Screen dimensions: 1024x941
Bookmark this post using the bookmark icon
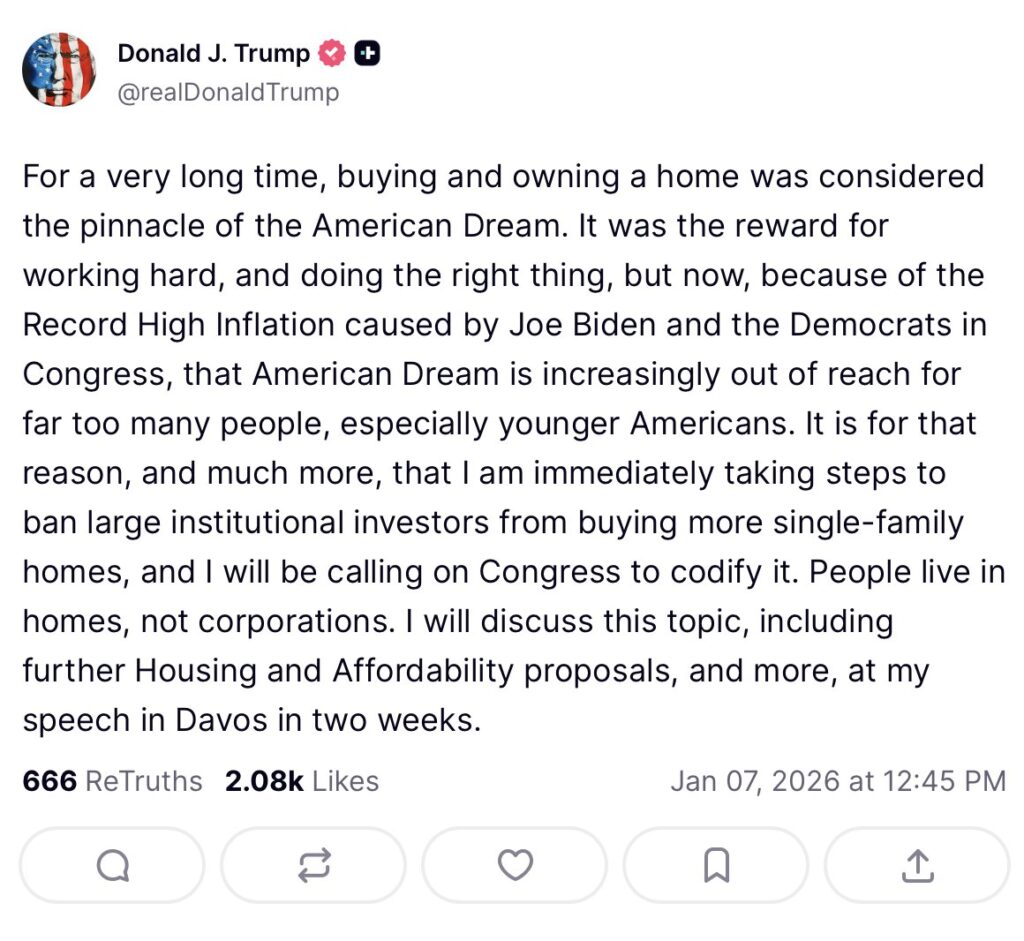[716, 865]
